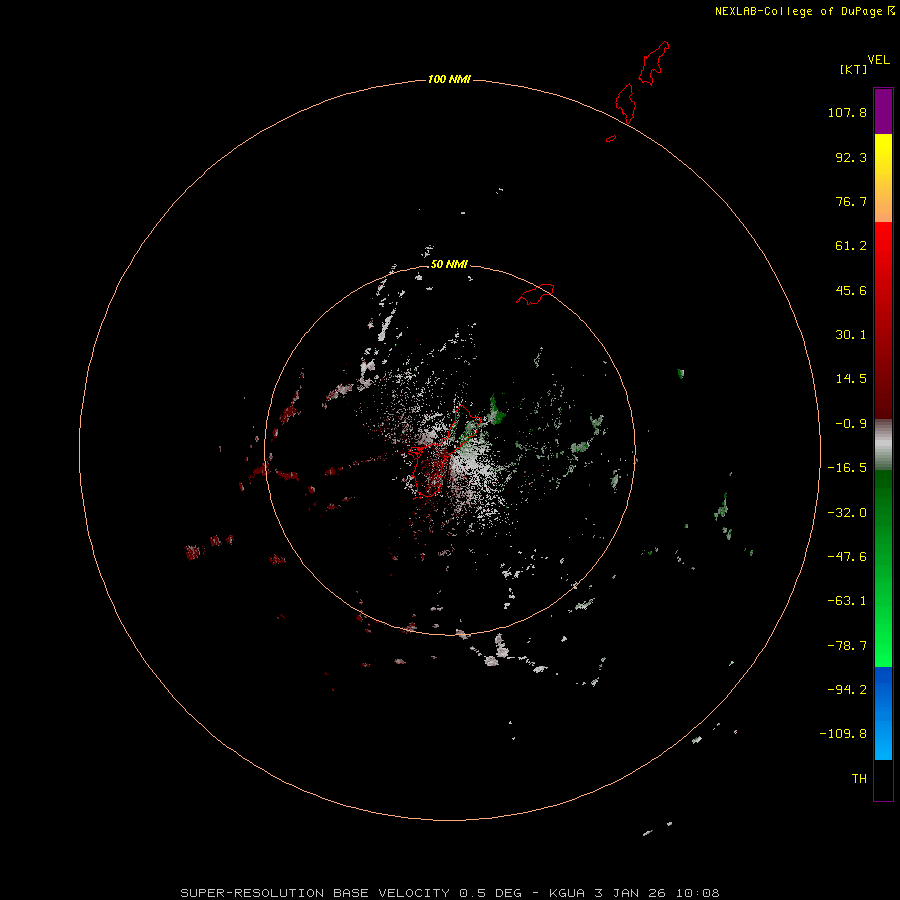Viewport: 900px width, 900px height.
Task: Click the northernmost red island outline at top
Action: (x=654, y=63)
